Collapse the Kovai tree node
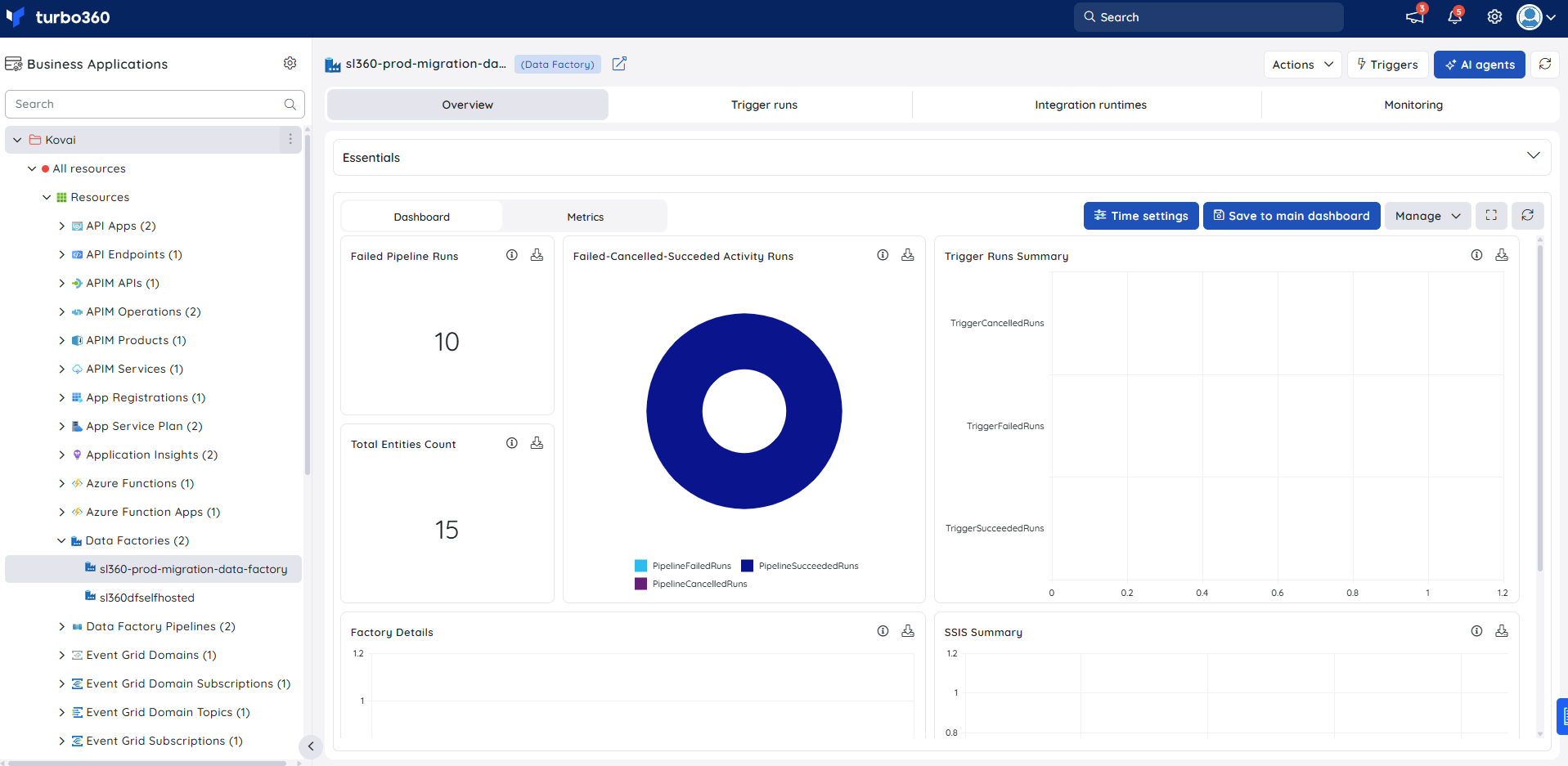This screenshot has width=1568, height=766. pyautogui.click(x=17, y=140)
